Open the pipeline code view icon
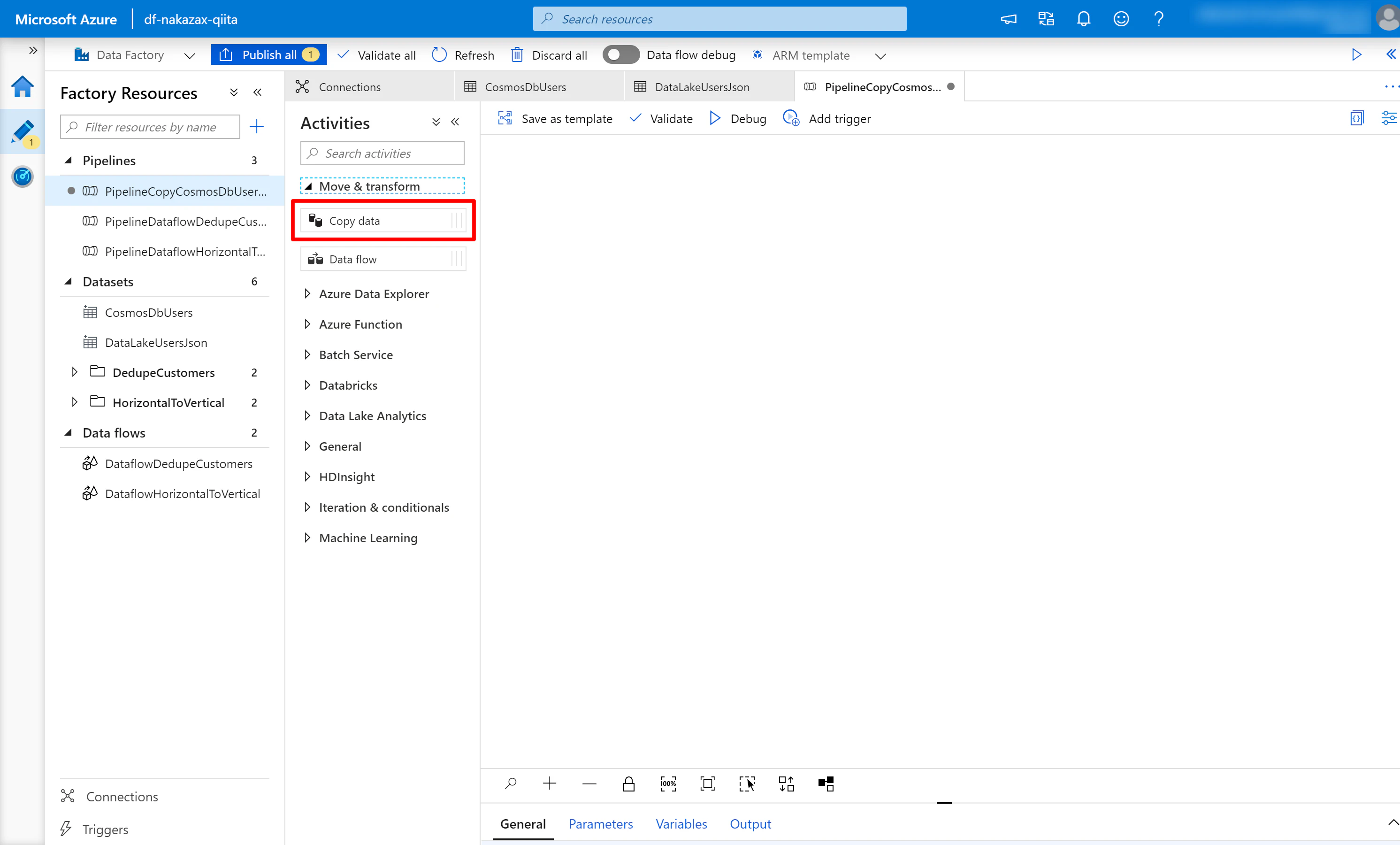The width and height of the screenshot is (1400, 845). point(1357,118)
